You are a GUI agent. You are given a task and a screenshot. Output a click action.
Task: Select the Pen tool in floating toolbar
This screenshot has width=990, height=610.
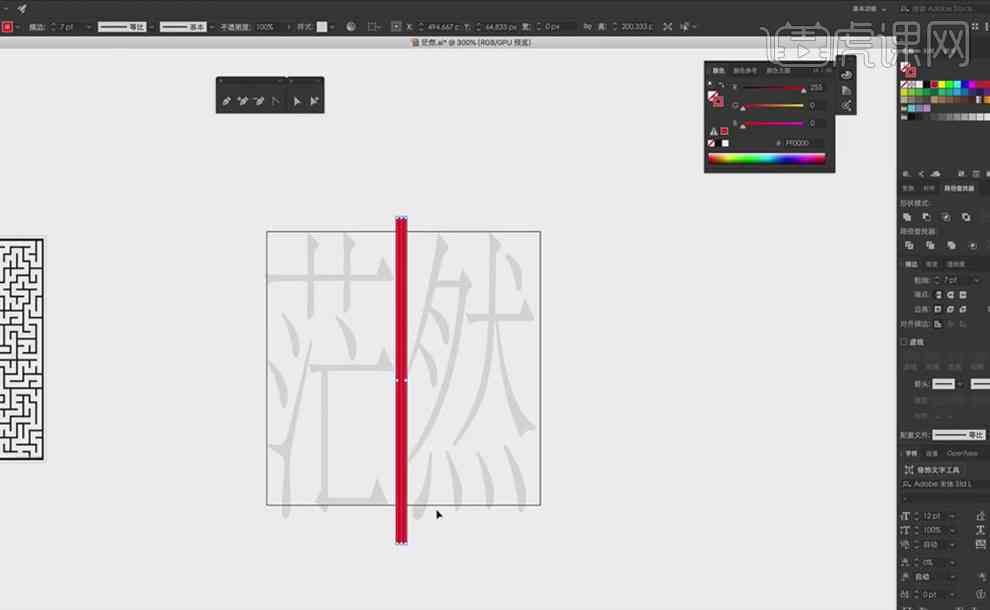(226, 101)
